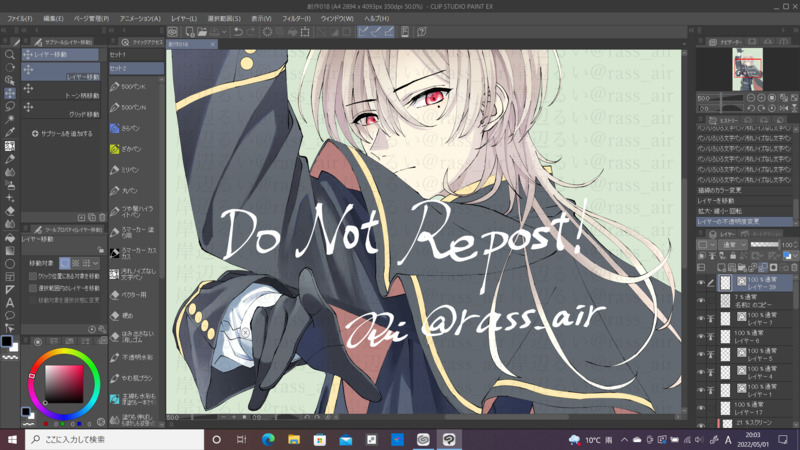Select the トーン柄移動 sub tool
Screen dimensions: 800x450
coord(61,90)
